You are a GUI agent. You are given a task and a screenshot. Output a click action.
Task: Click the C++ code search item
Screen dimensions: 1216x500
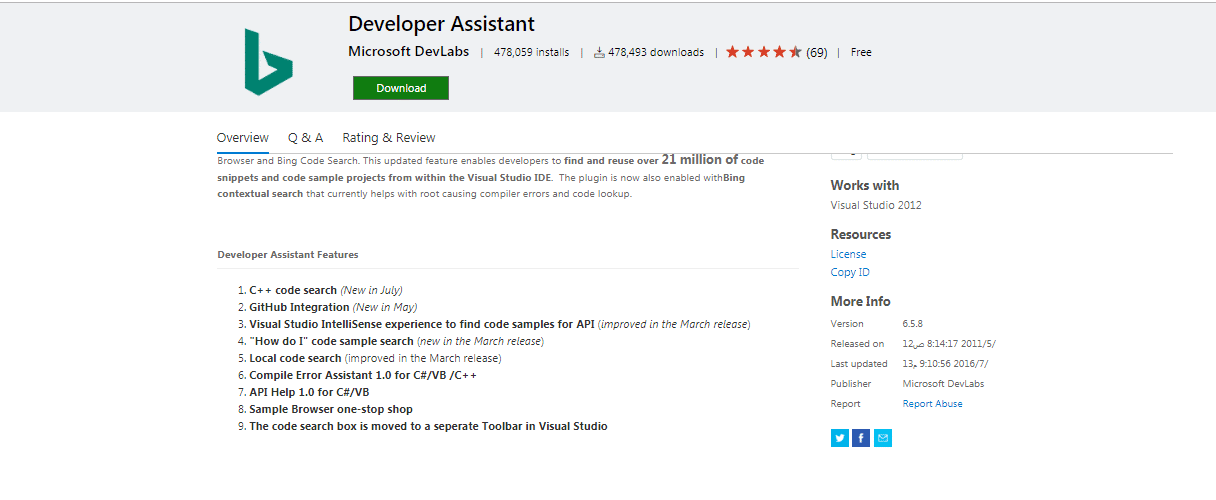pos(326,290)
